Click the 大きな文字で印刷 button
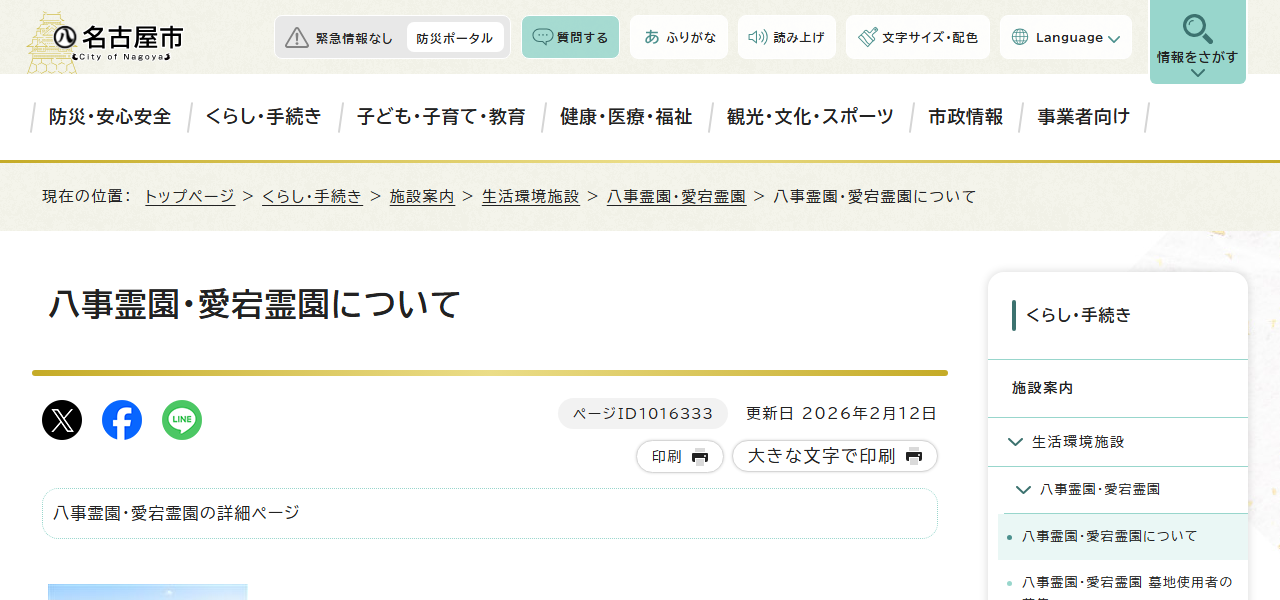This screenshot has height=600, width=1280. pos(835,456)
